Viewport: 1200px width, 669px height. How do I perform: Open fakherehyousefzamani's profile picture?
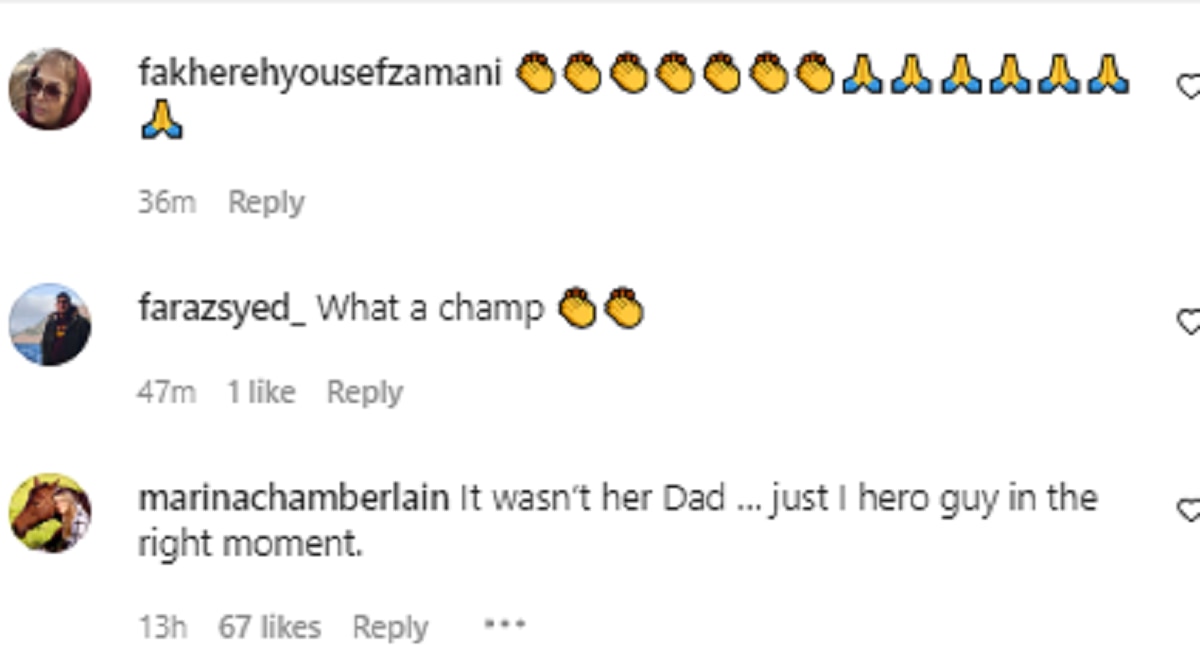(x=50, y=88)
